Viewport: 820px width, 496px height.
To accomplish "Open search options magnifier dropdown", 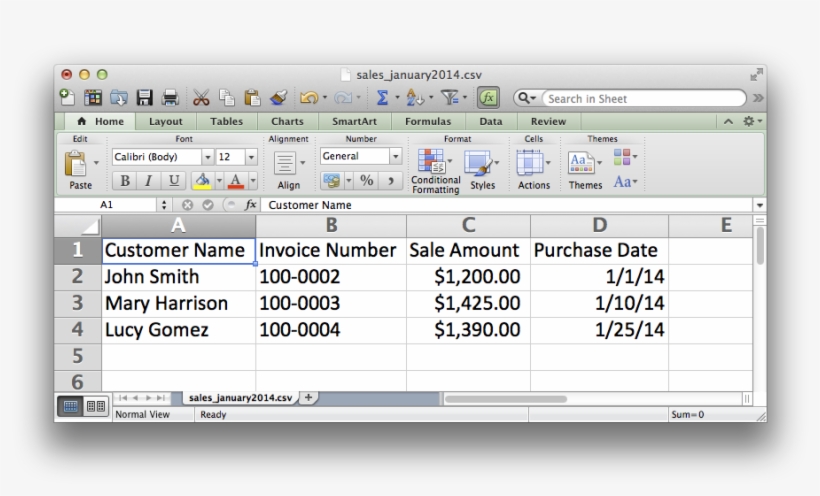I will (x=527, y=98).
